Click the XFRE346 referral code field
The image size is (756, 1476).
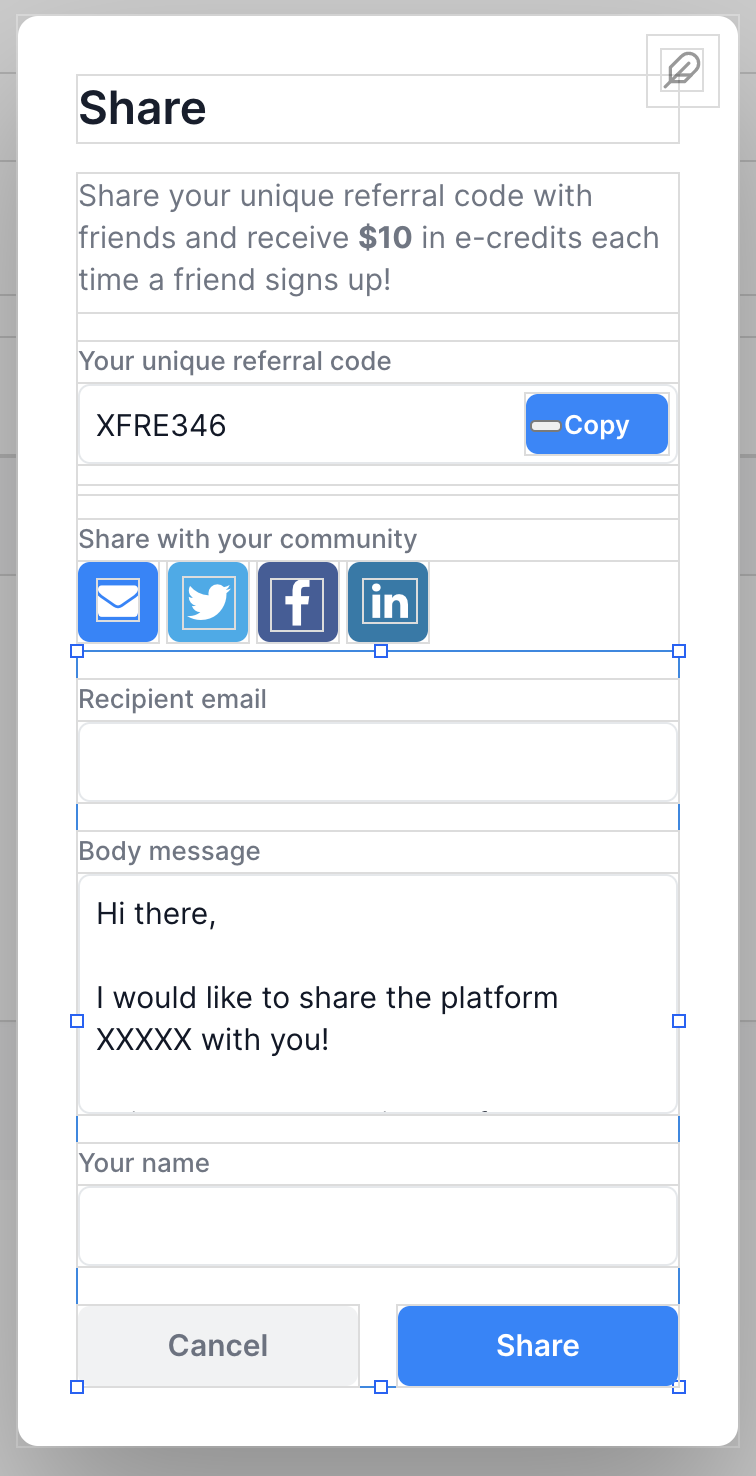(300, 426)
